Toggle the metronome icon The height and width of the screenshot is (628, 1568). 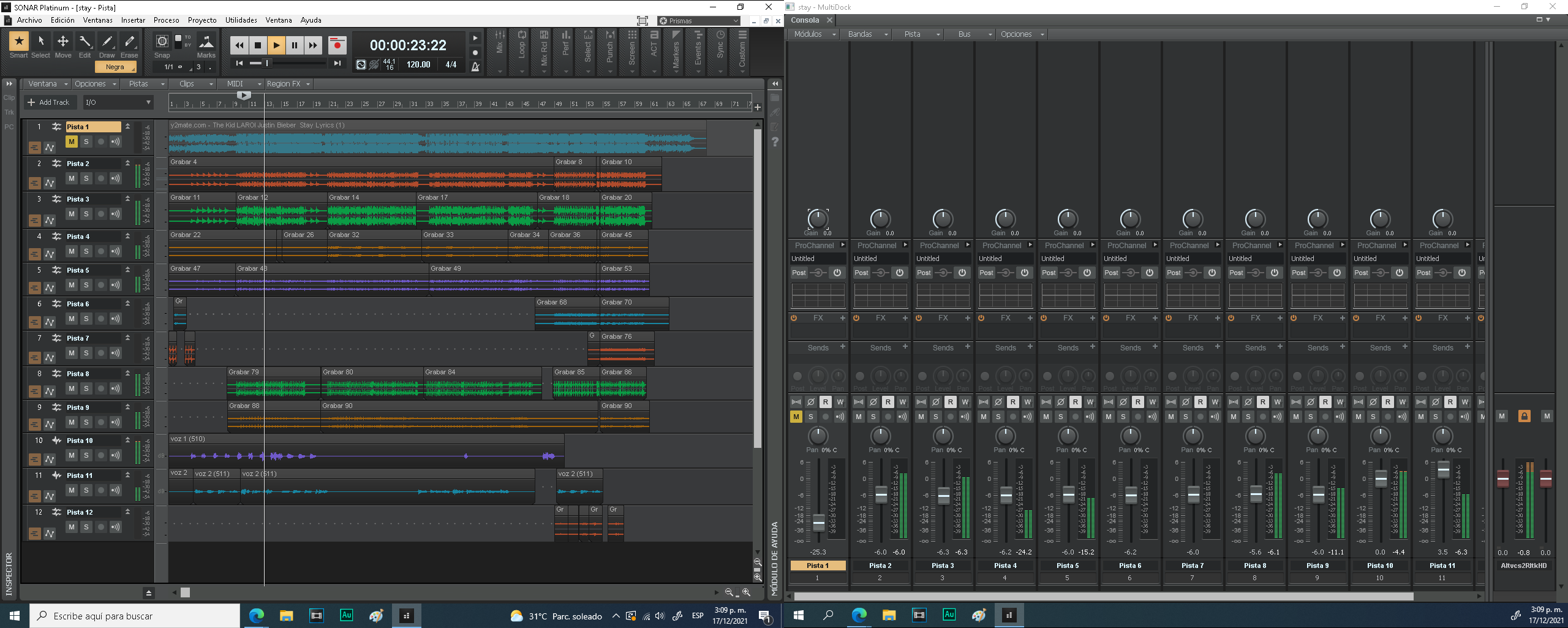click(475, 66)
